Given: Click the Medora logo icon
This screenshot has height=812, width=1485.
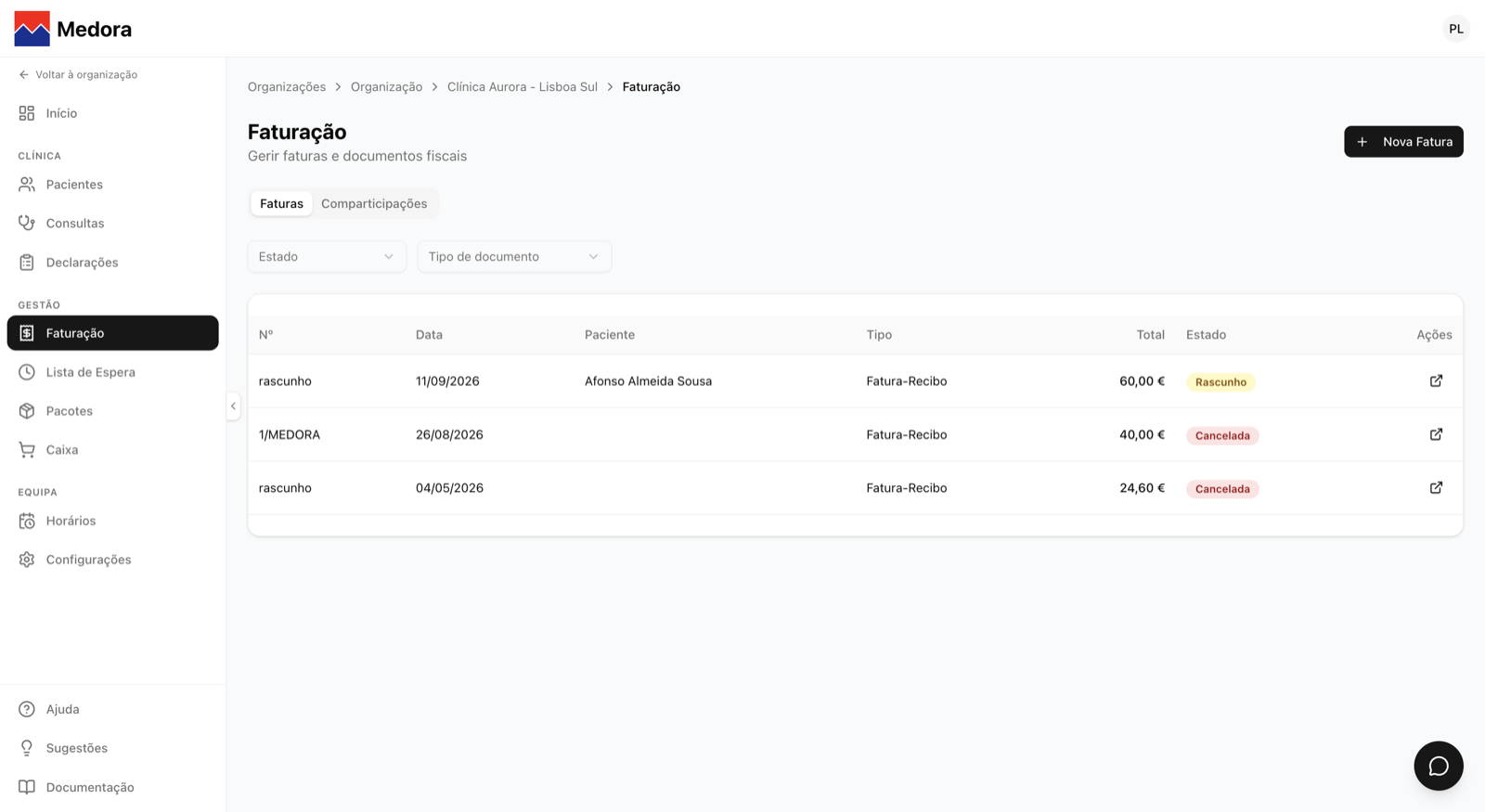Looking at the screenshot, I should (32, 29).
